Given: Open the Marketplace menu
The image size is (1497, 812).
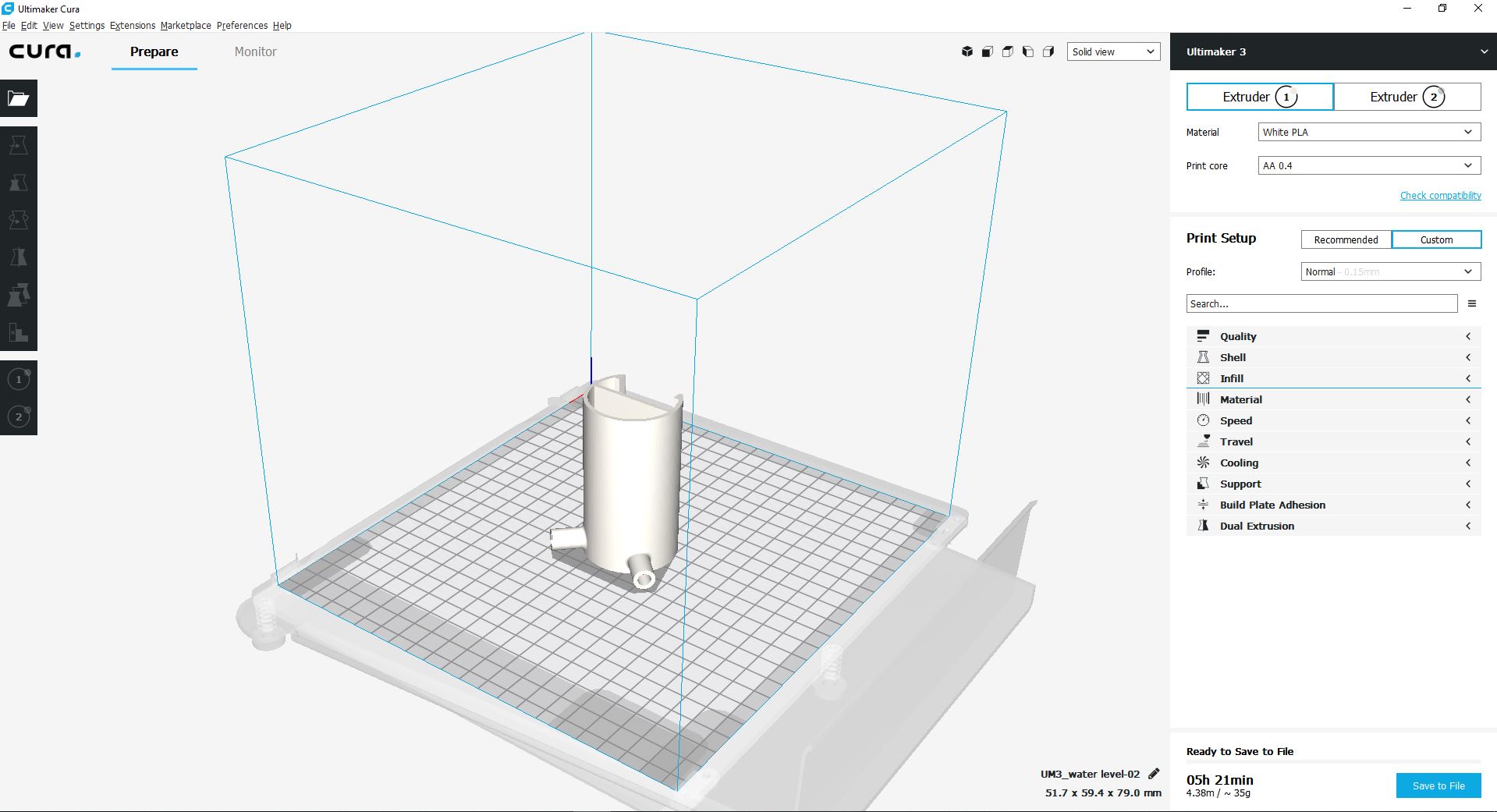Looking at the screenshot, I should [x=186, y=25].
